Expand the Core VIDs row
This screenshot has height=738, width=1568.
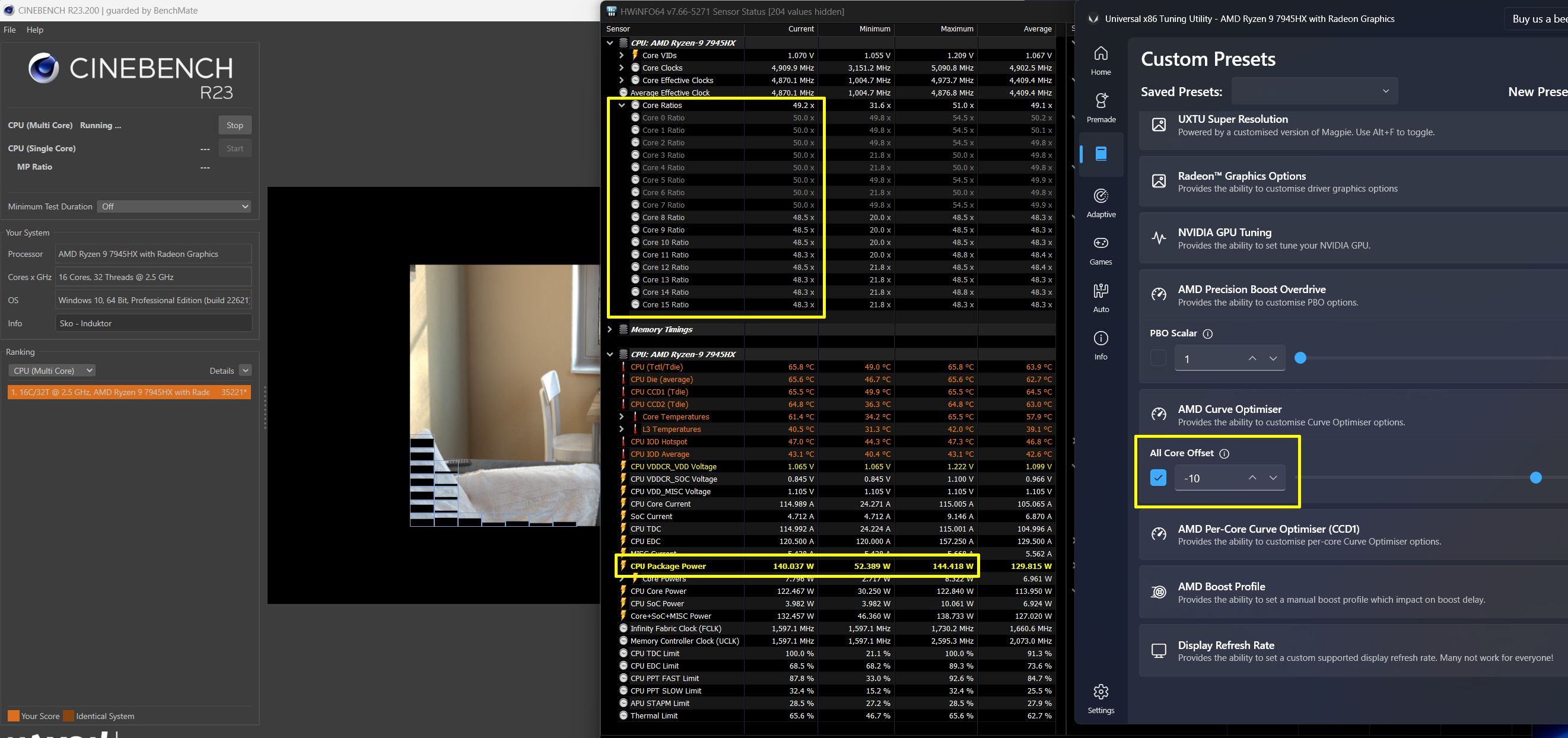pos(622,55)
